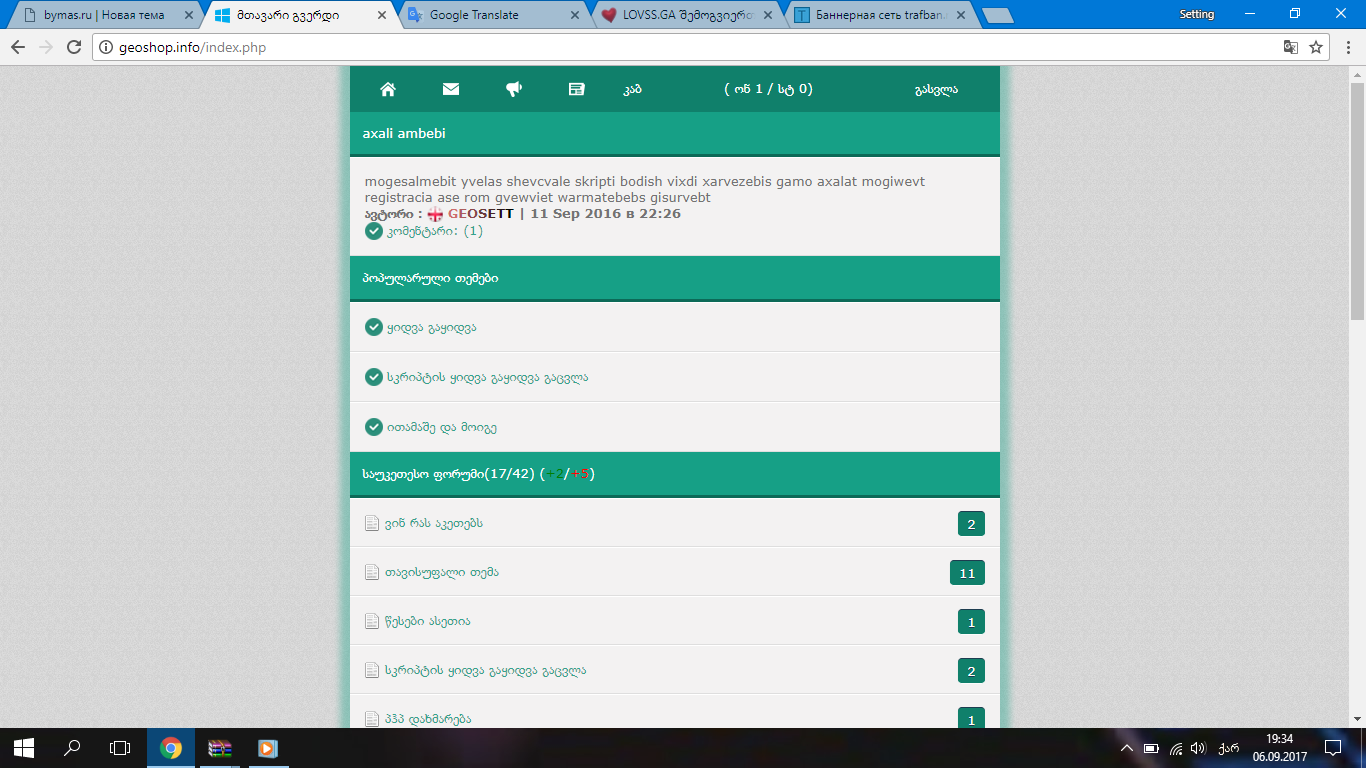Click the browser vertical scrollbar
1366x768 pixels.
(1357, 200)
